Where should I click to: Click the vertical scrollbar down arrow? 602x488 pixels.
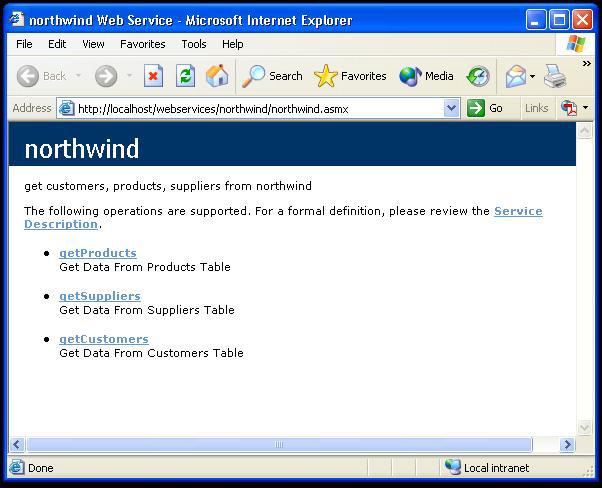coord(585,427)
